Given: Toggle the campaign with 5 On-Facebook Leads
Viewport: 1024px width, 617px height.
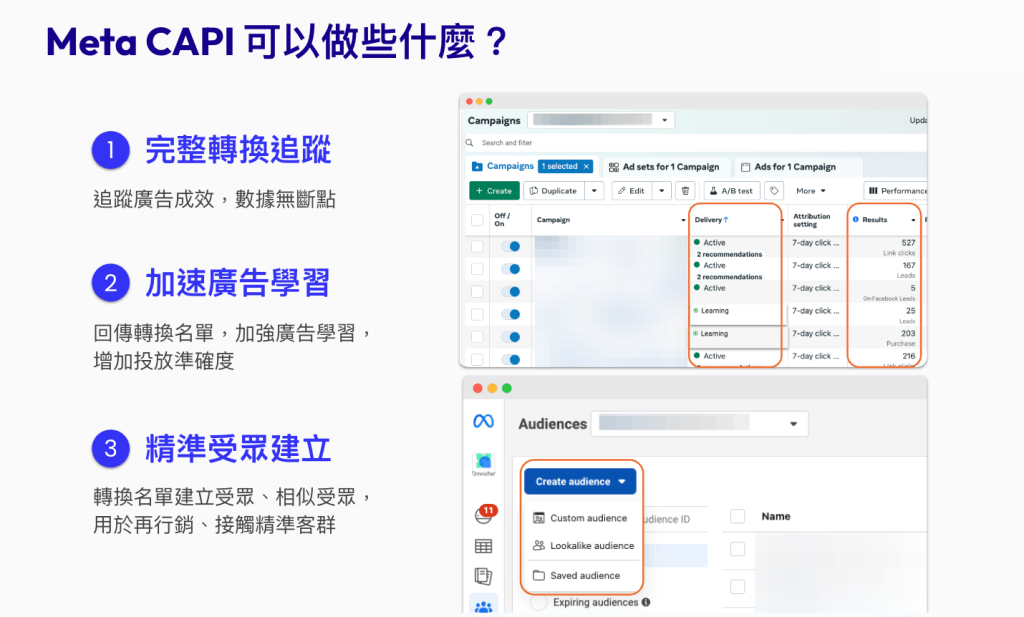Looking at the screenshot, I should click(x=511, y=292).
